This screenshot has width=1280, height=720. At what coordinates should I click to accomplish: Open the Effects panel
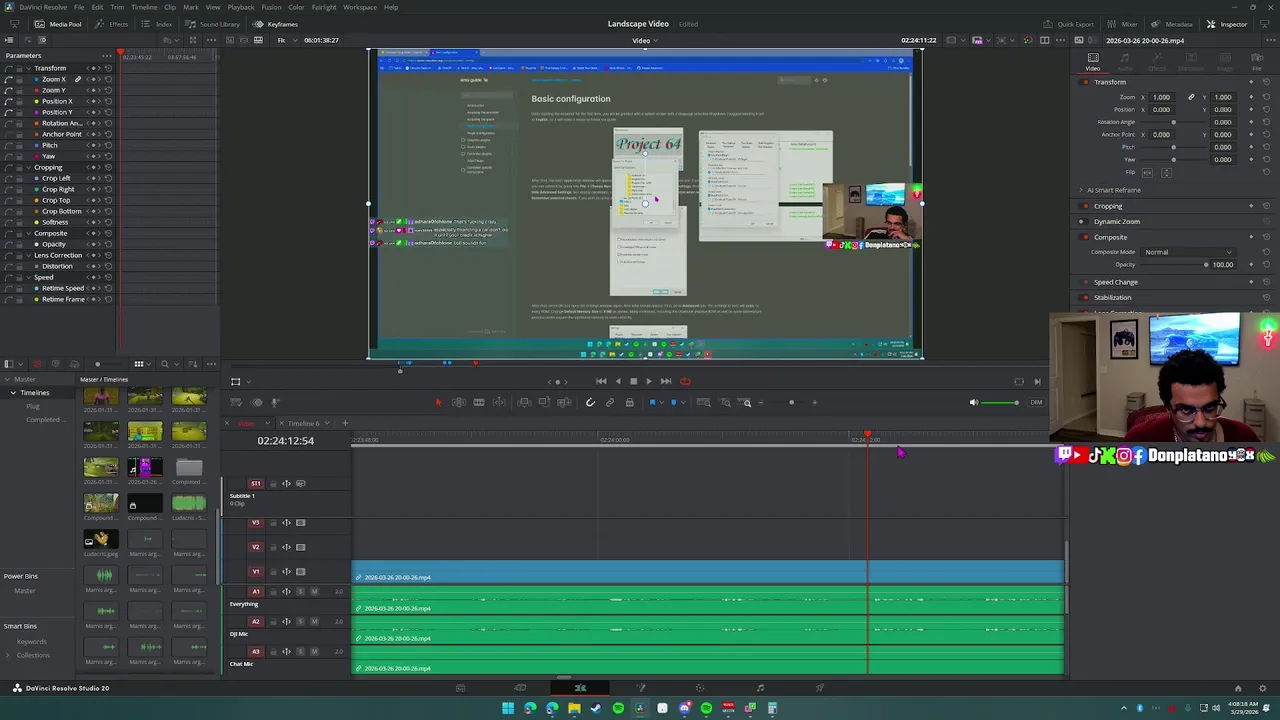coord(112,24)
